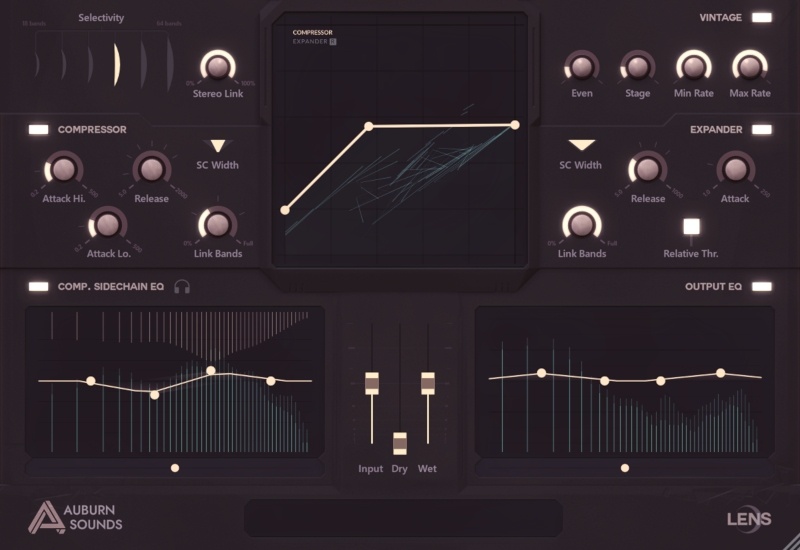Open the expander SC Width triangle
Image resolution: width=800 pixels, height=550 pixels.
(582, 146)
